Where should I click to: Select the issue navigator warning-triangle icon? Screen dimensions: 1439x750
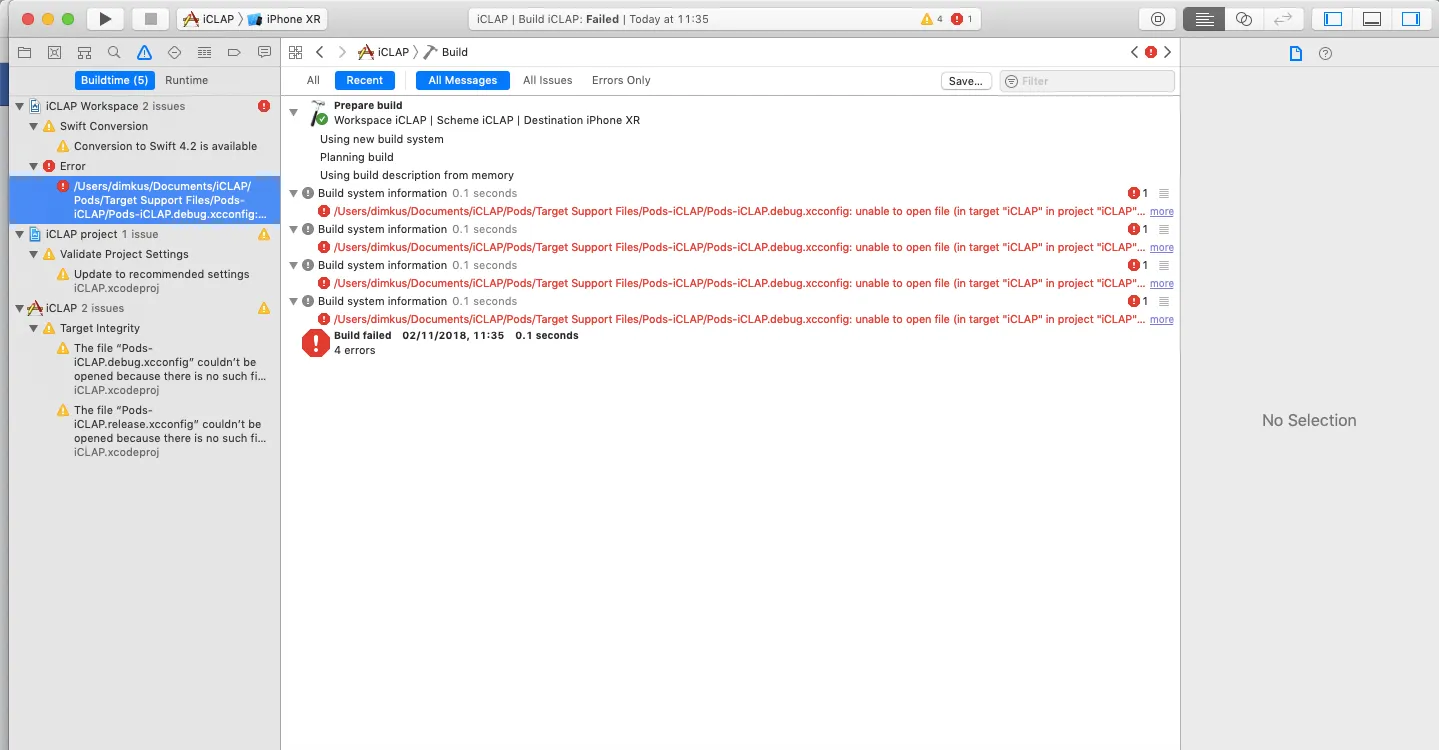point(144,52)
